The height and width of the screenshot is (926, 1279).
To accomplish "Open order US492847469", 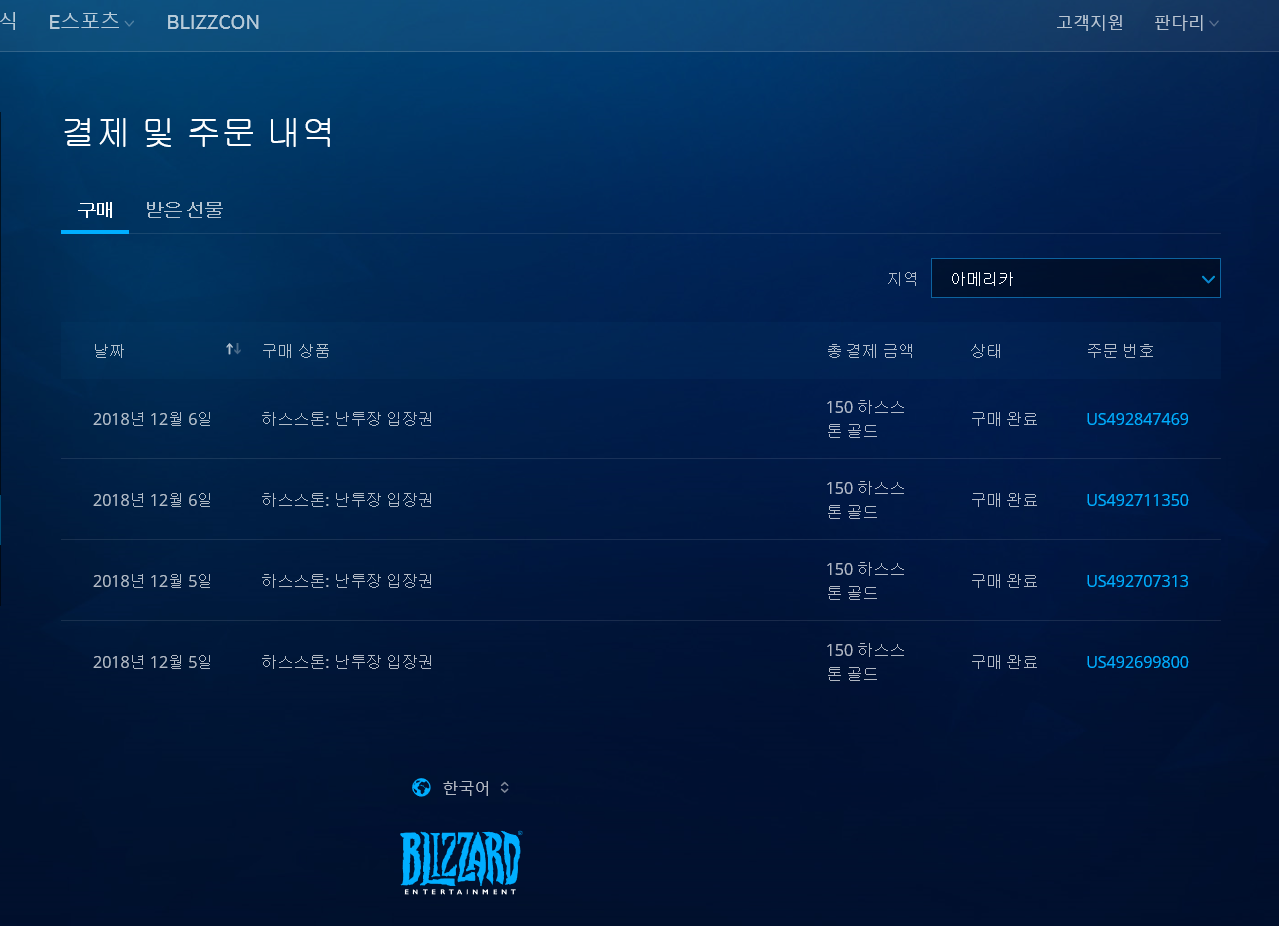I will tap(1137, 419).
